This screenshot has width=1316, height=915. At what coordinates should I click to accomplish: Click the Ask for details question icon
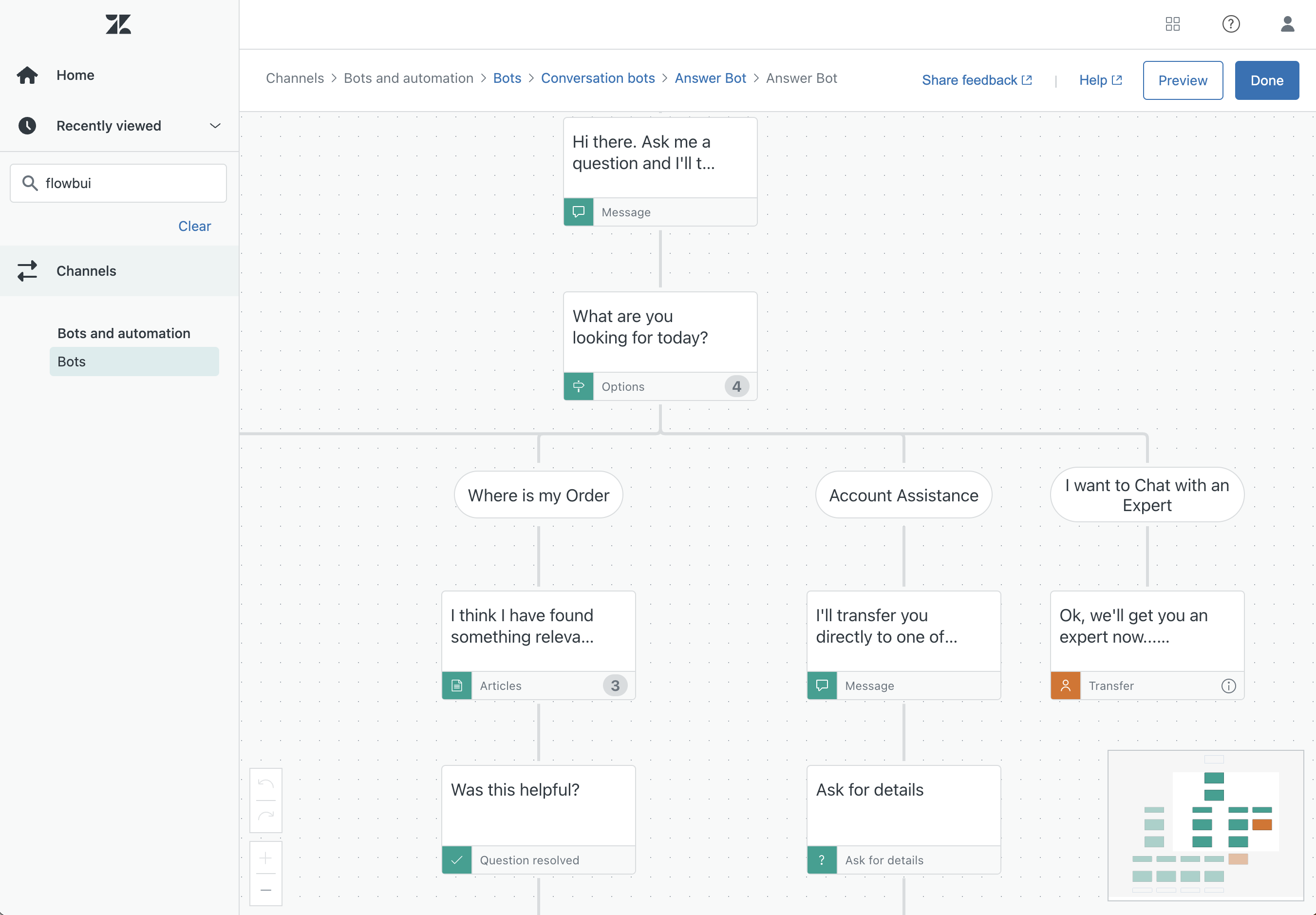tap(822, 860)
